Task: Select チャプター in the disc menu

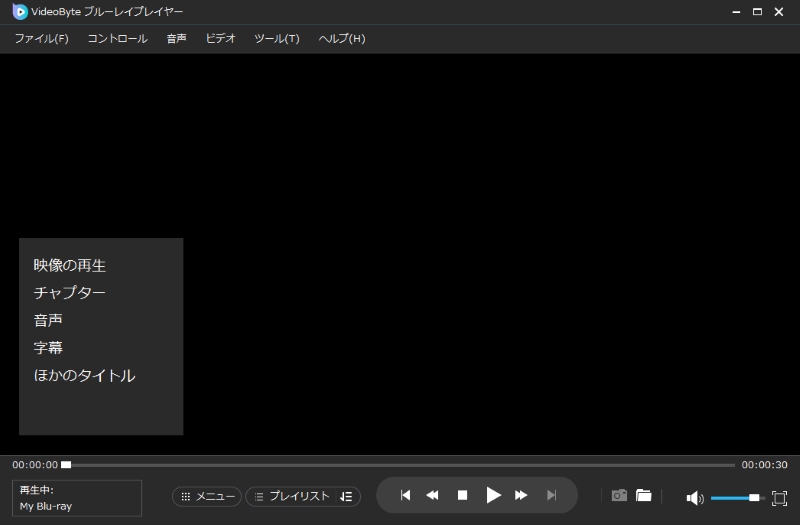Action: coord(69,293)
